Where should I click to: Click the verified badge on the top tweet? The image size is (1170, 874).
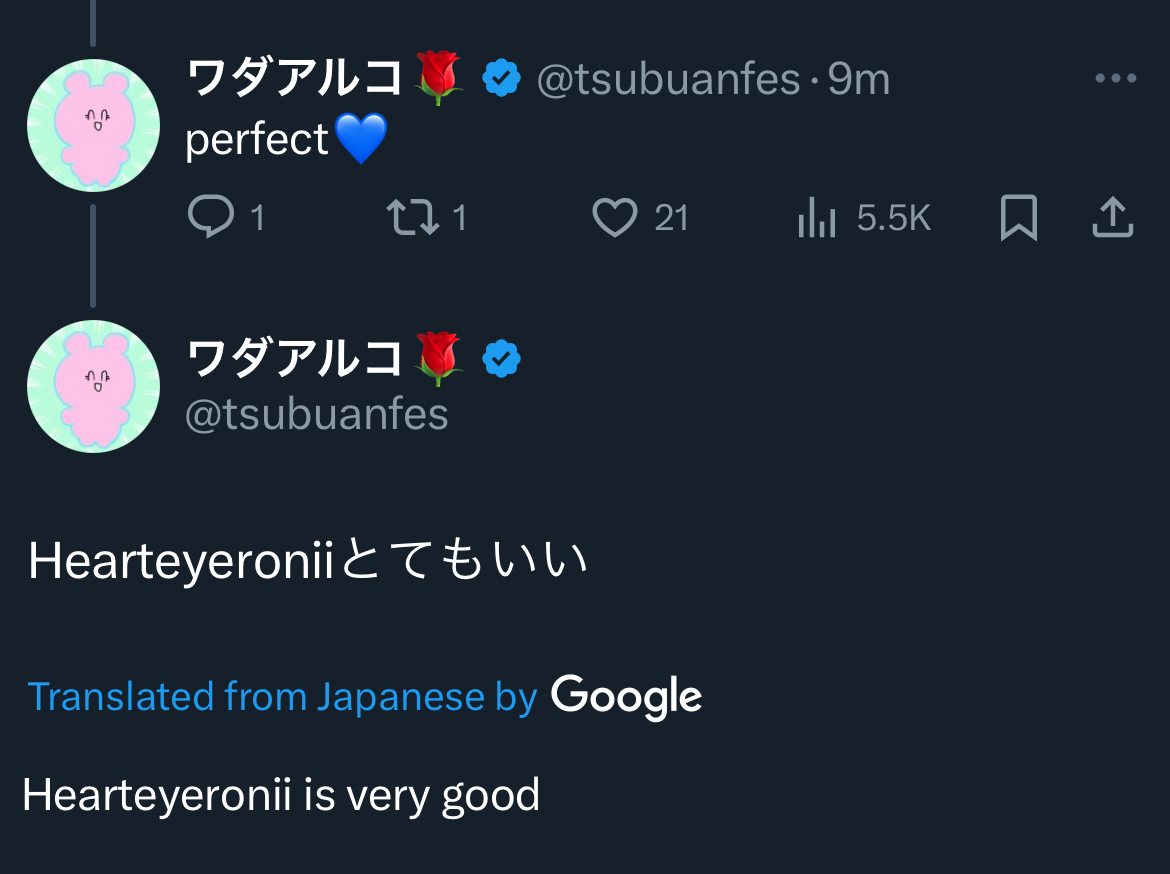501,78
